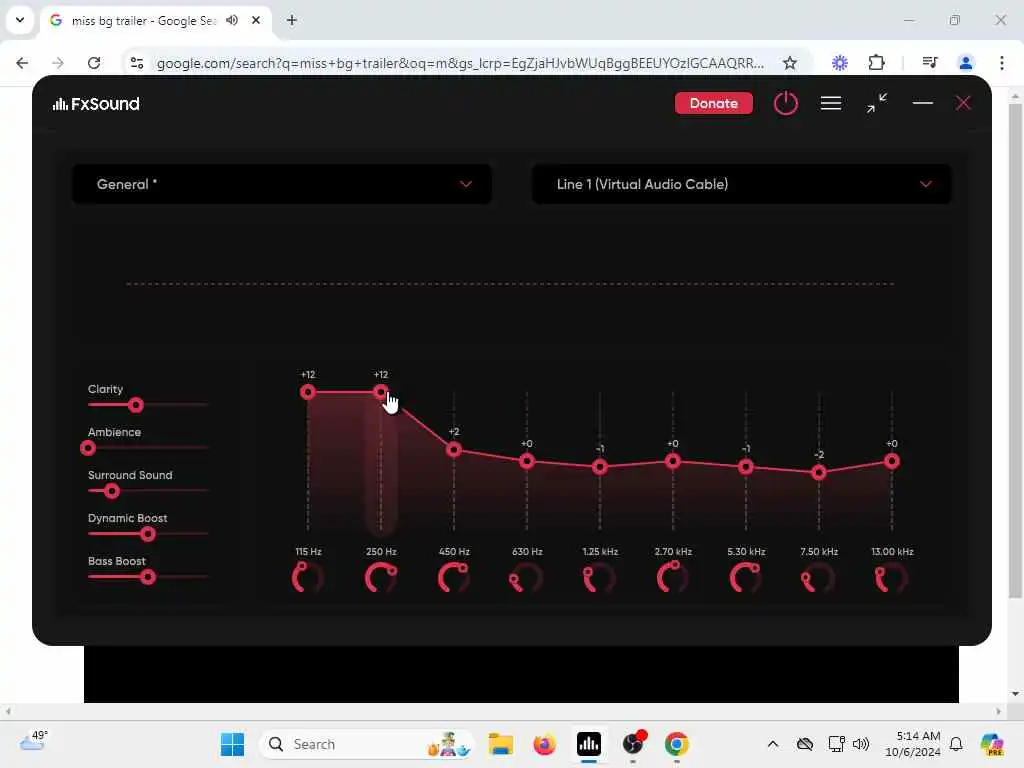Switch FxSound to mini mode
The width and height of the screenshot is (1024, 768).
877,103
